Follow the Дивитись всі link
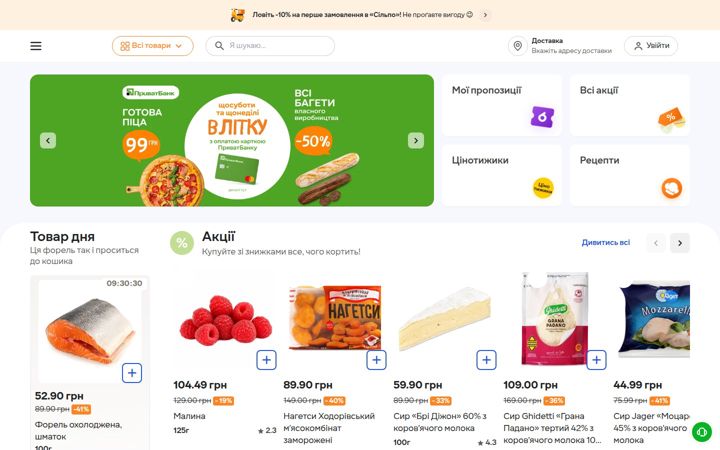 pyautogui.click(x=606, y=242)
